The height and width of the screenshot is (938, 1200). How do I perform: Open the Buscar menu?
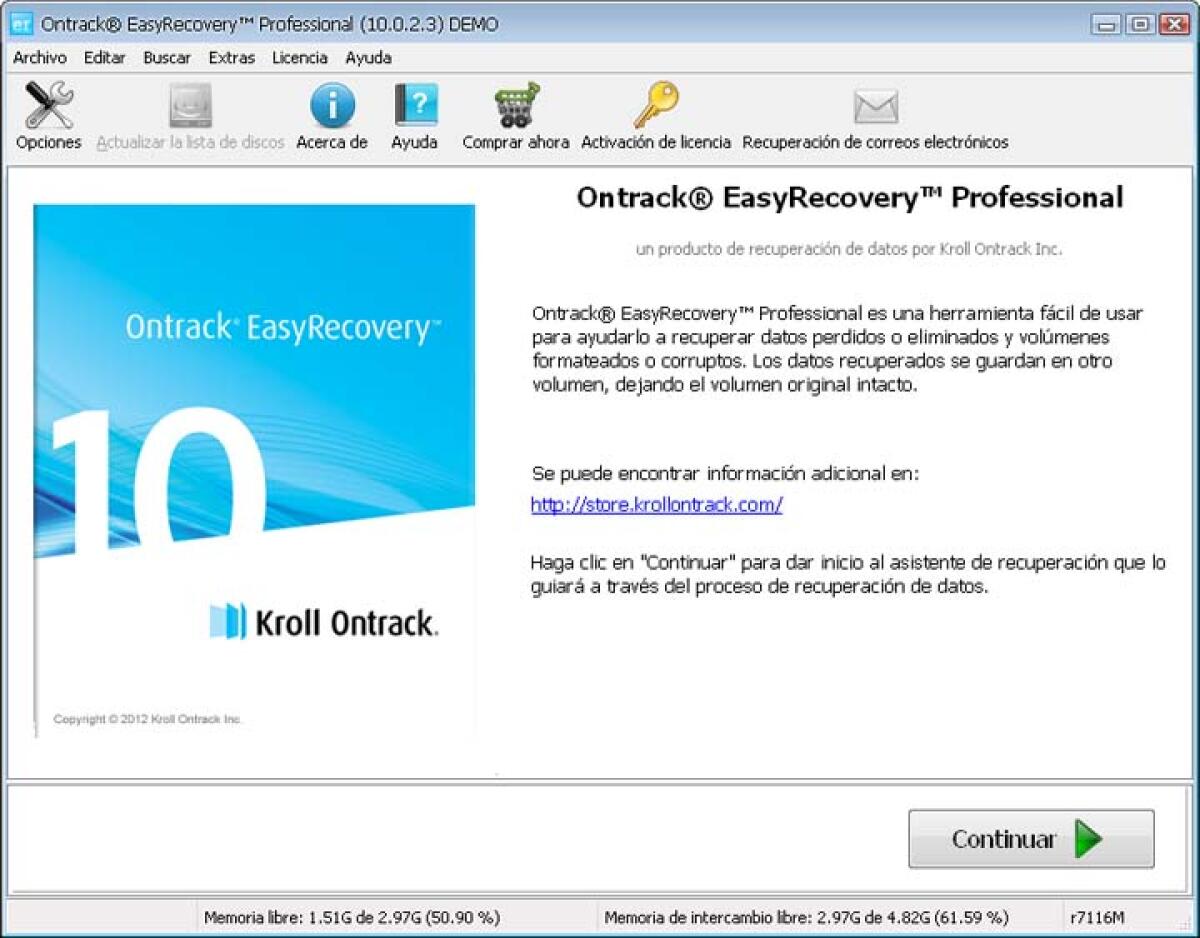[x=166, y=57]
